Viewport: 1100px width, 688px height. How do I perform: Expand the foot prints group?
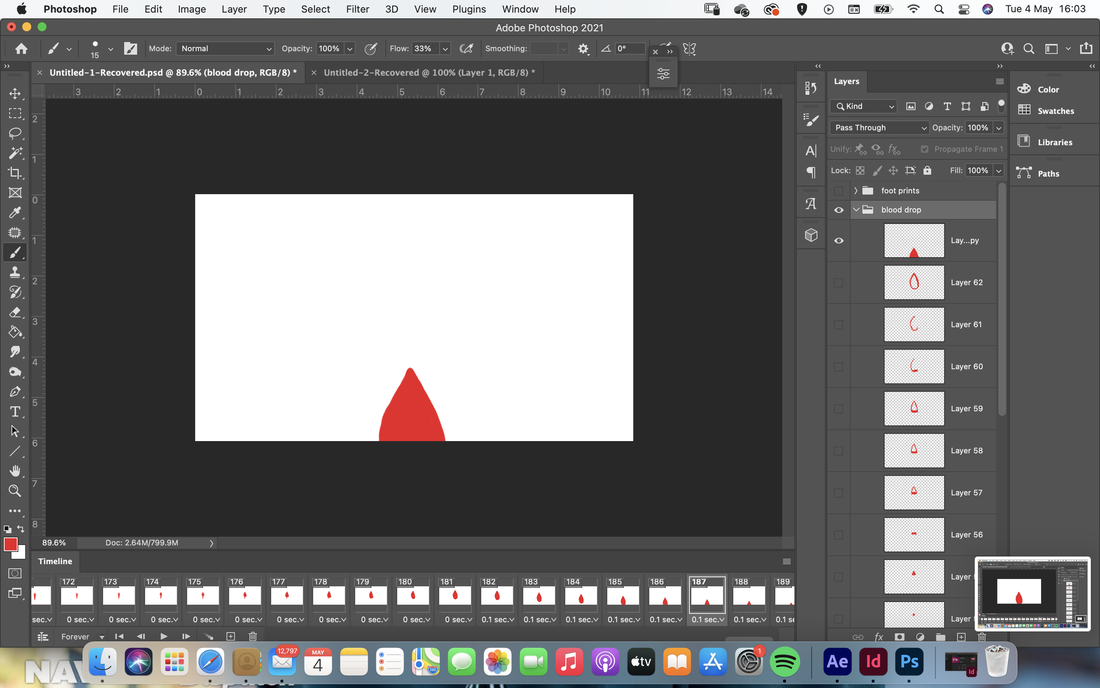tap(856, 191)
